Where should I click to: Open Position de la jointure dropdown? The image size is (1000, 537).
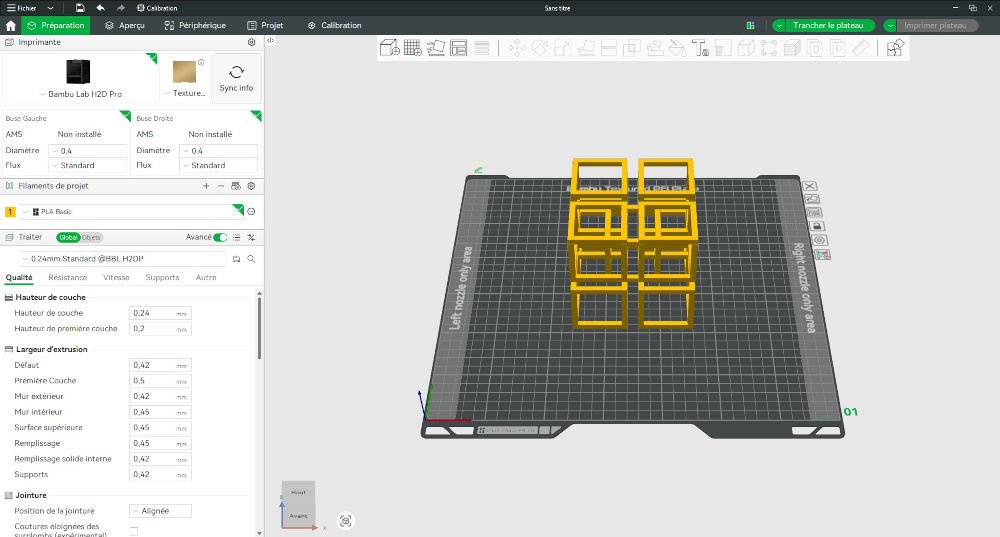pyautogui.click(x=160, y=511)
